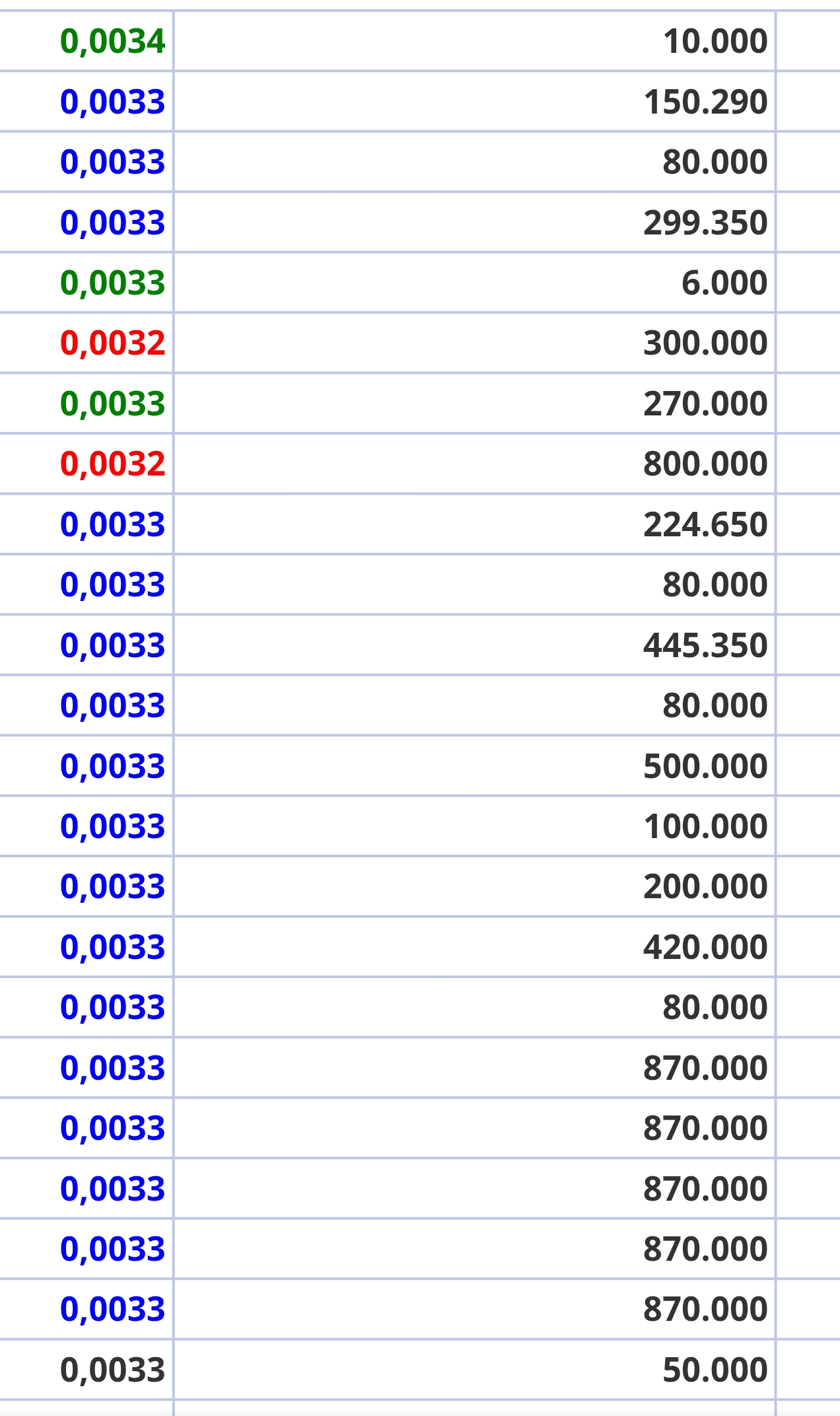Select the 50.000 volume cell
840x1416 pixels.
coord(715,1370)
